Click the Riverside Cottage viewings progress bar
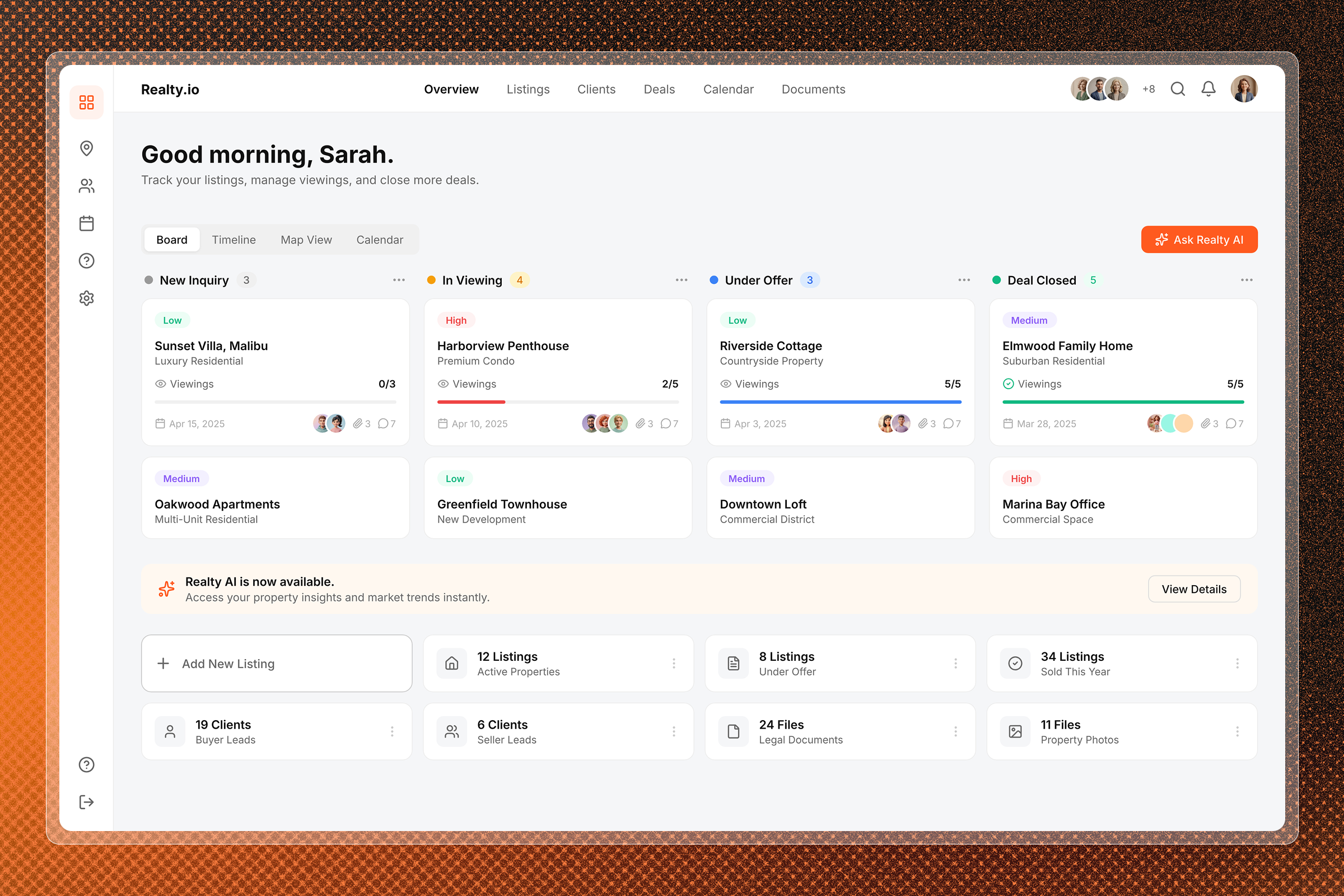The width and height of the screenshot is (1344, 896). (839, 402)
